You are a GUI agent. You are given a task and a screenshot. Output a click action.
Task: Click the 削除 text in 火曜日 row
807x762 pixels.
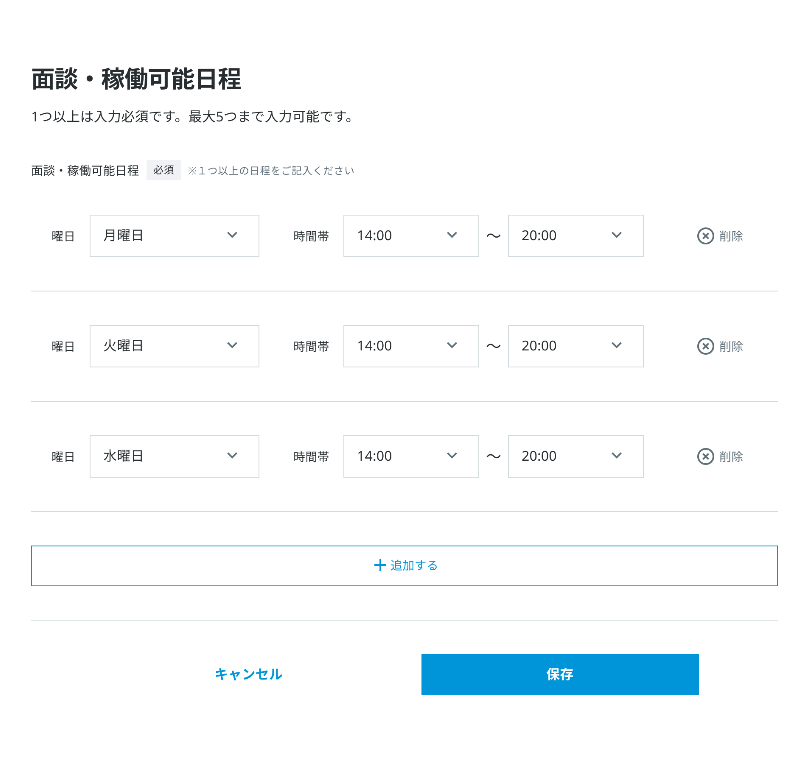pos(731,346)
